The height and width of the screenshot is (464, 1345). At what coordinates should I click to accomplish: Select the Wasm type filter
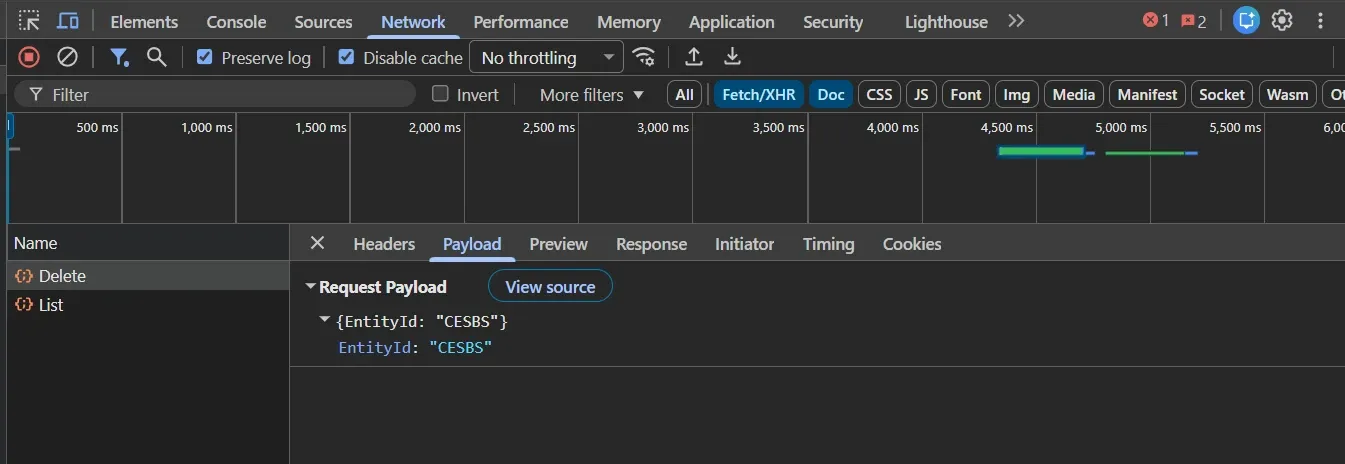[1287, 95]
